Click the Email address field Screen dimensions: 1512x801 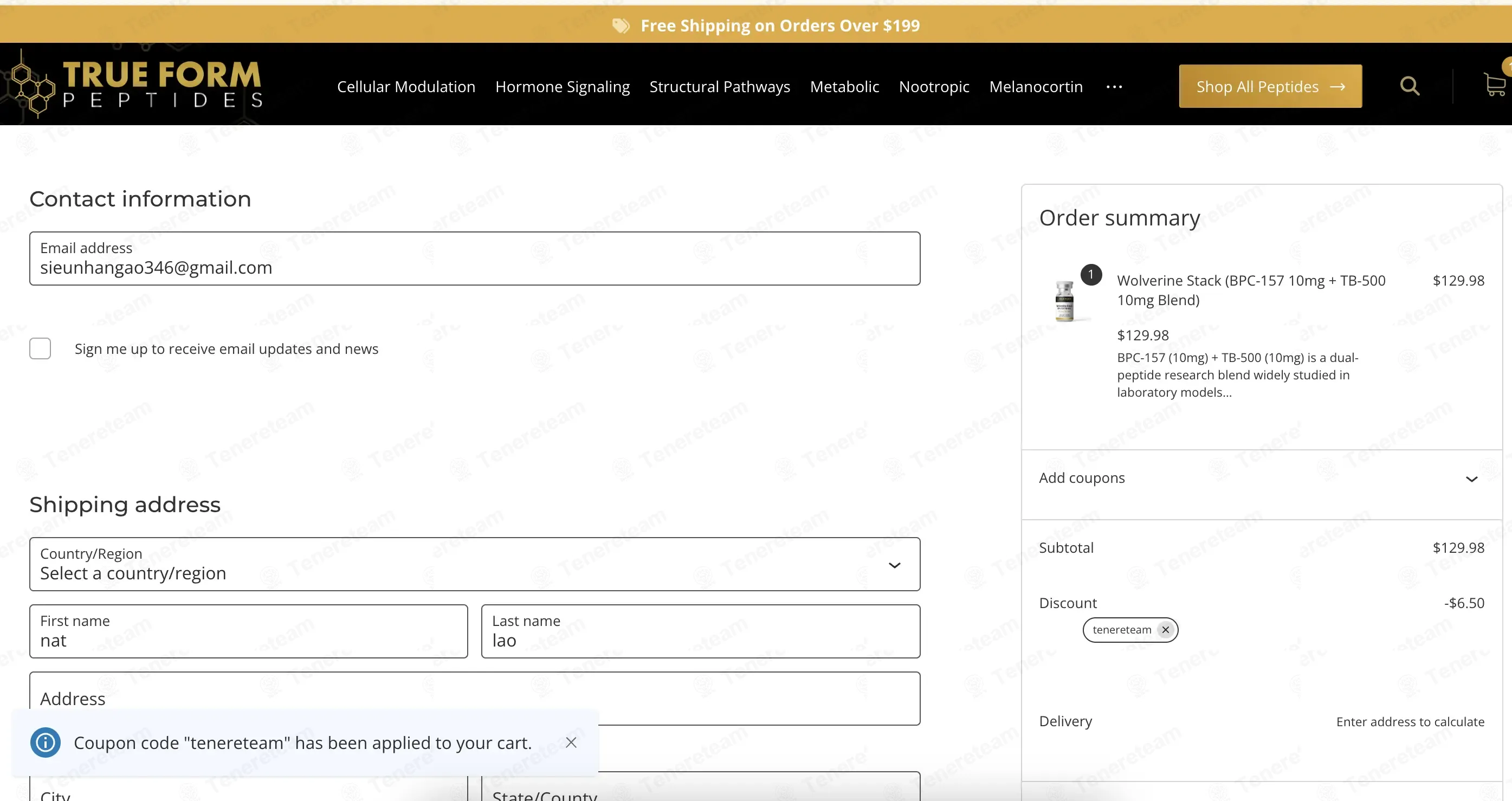pyautogui.click(x=475, y=259)
